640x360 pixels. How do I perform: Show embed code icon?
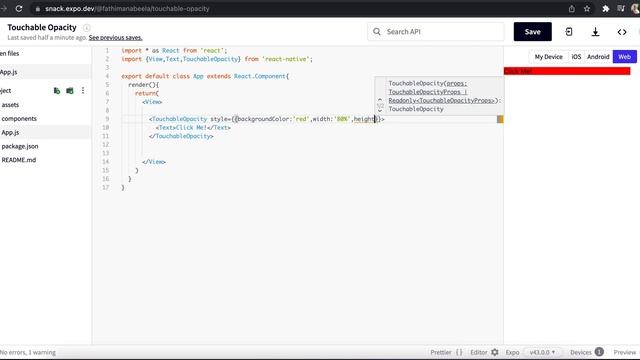622,32
